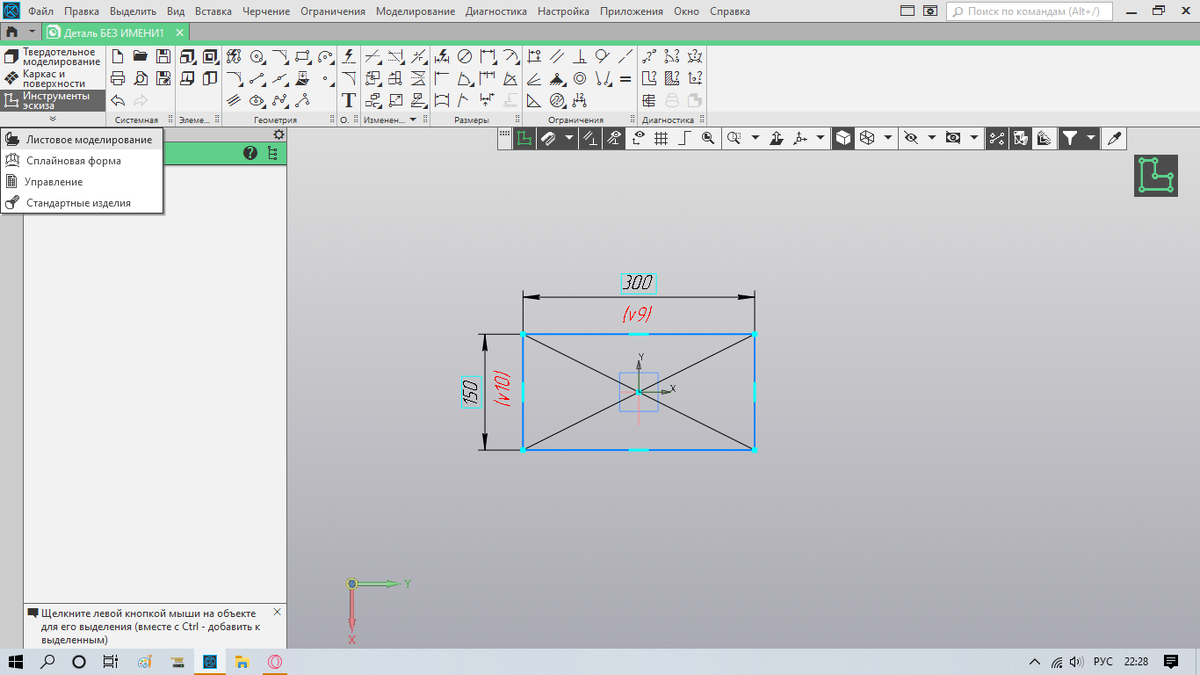This screenshot has width=1200, height=675.
Task: Select the Diameter dimension tool
Action: coord(465,56)
